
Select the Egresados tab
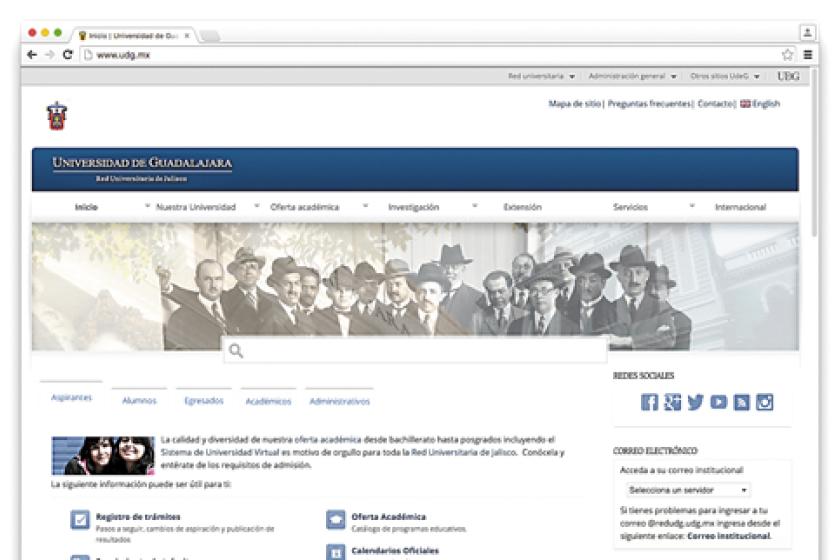point(204,400)
